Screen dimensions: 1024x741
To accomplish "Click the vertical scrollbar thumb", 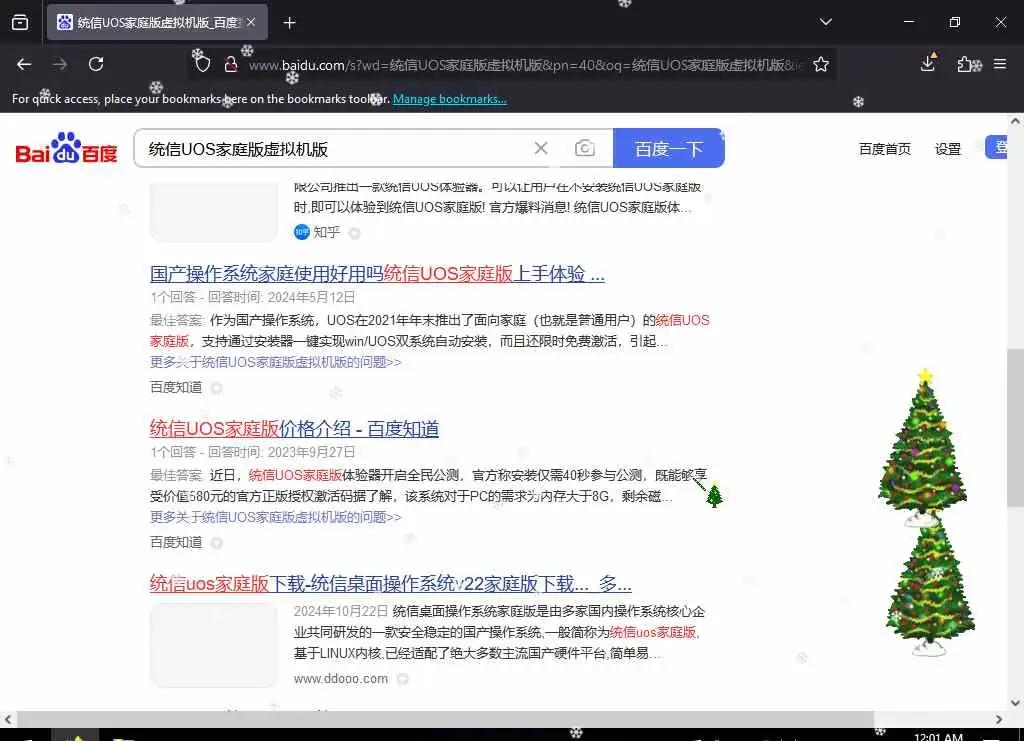I will click(x=1015, y=428).
